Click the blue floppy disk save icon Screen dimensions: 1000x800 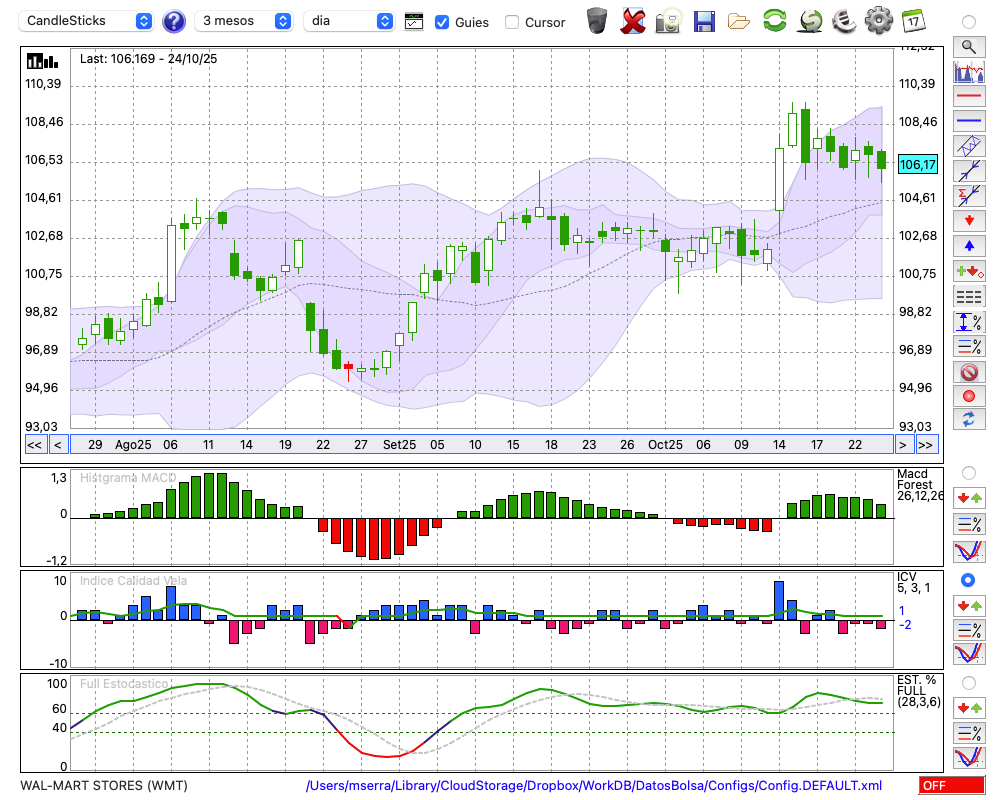(x=704, y=20)
